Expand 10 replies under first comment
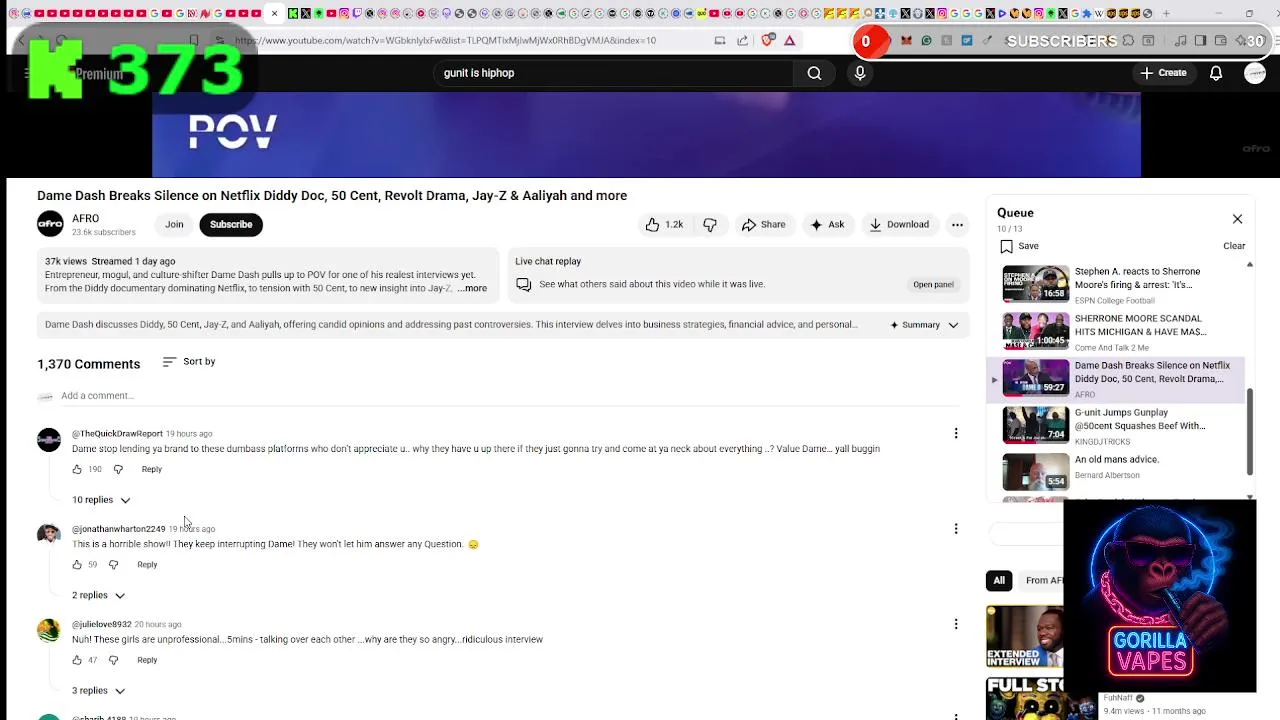 point(100,500)
